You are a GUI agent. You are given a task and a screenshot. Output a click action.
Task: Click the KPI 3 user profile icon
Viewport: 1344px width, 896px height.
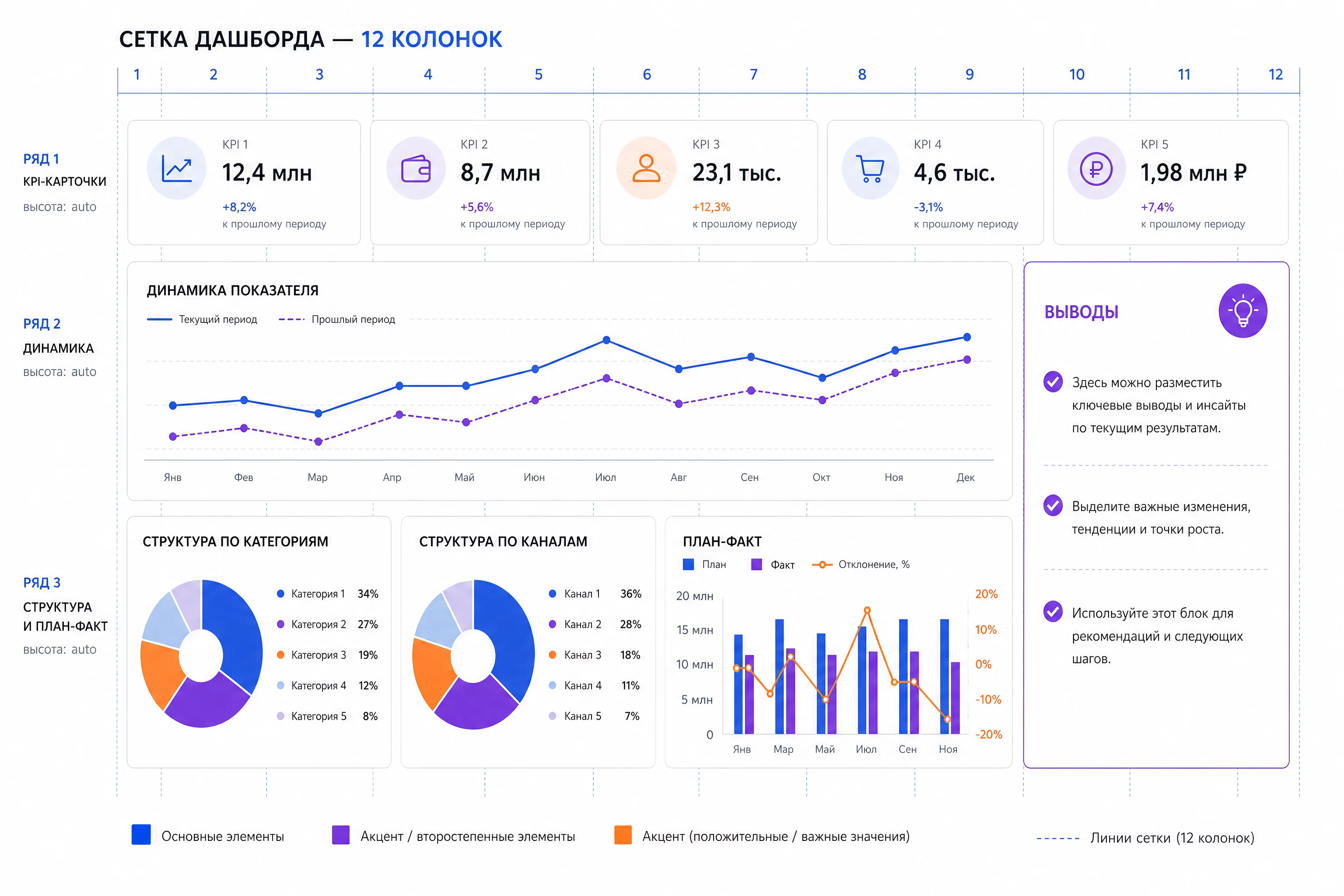[646, 168]
